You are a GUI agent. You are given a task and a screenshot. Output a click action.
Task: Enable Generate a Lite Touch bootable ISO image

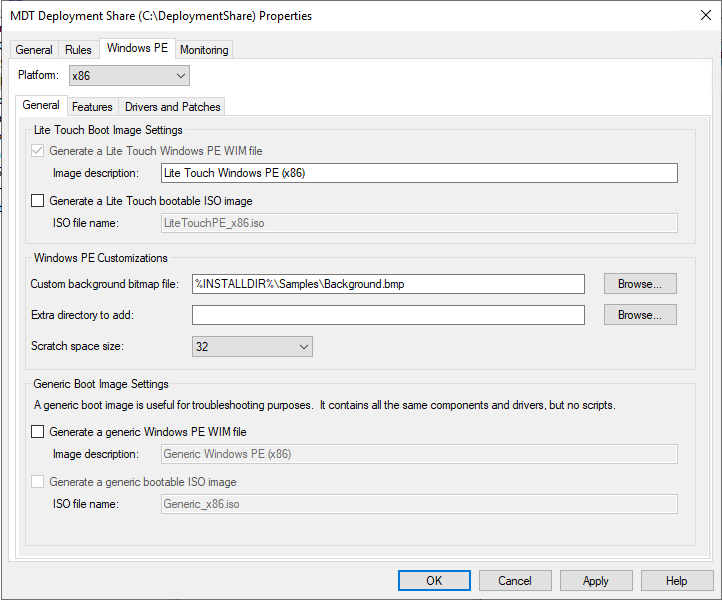(38, 201)
